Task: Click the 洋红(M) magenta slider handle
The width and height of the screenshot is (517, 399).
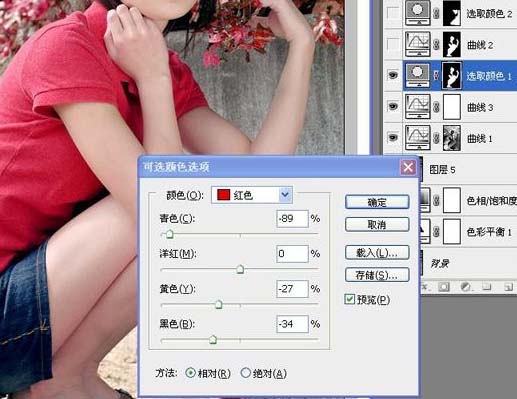Action: click(240, 269)
